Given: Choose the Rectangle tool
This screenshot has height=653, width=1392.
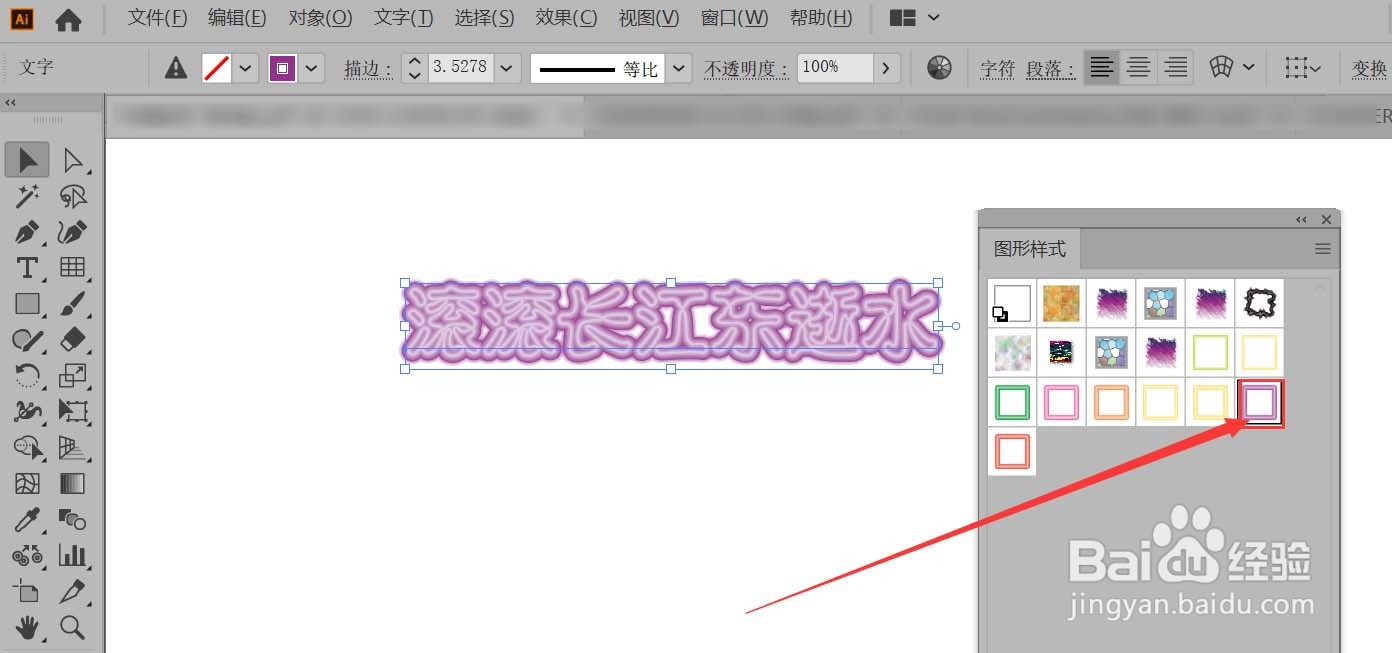Looking at the screenshot, I should click(x=27, y=304).
